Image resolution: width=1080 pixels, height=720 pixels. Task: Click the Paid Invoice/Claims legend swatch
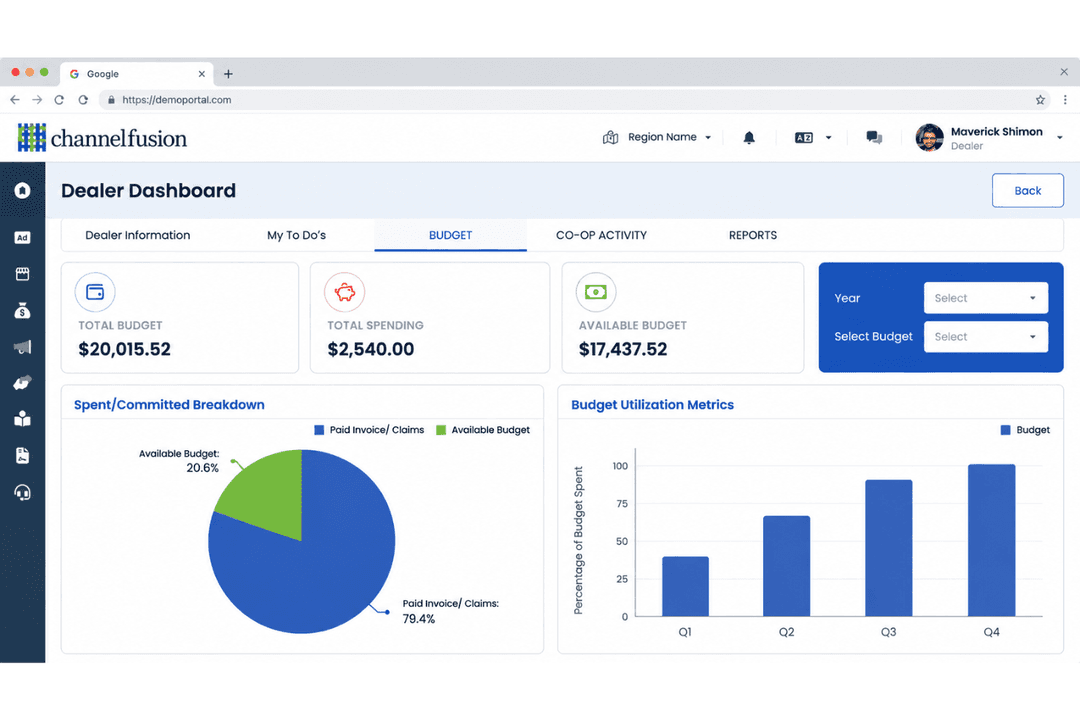click(319, 430)
